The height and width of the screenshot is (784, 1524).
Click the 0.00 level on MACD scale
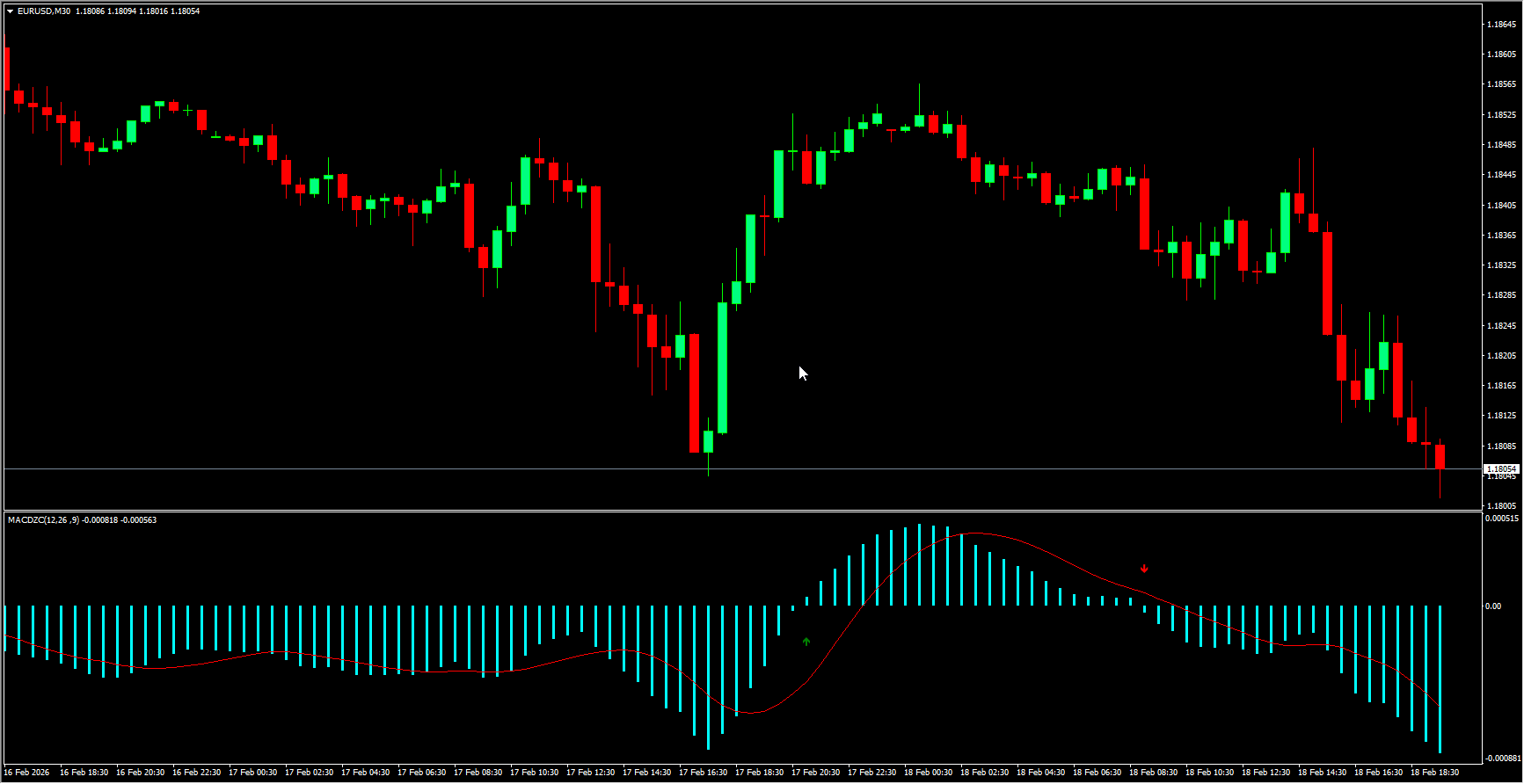tap(1493, 606)
